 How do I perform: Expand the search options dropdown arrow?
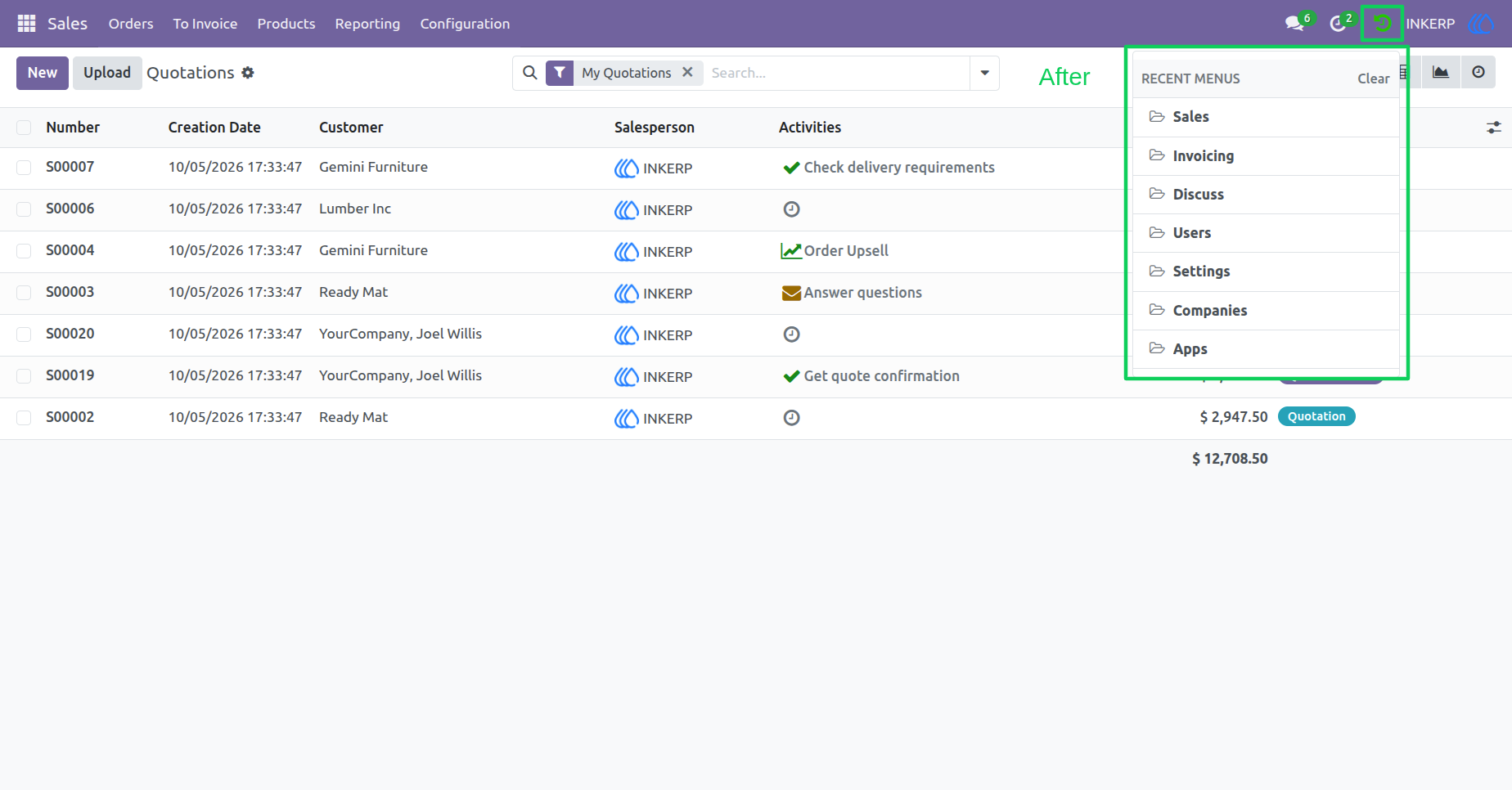click(984, 73)
